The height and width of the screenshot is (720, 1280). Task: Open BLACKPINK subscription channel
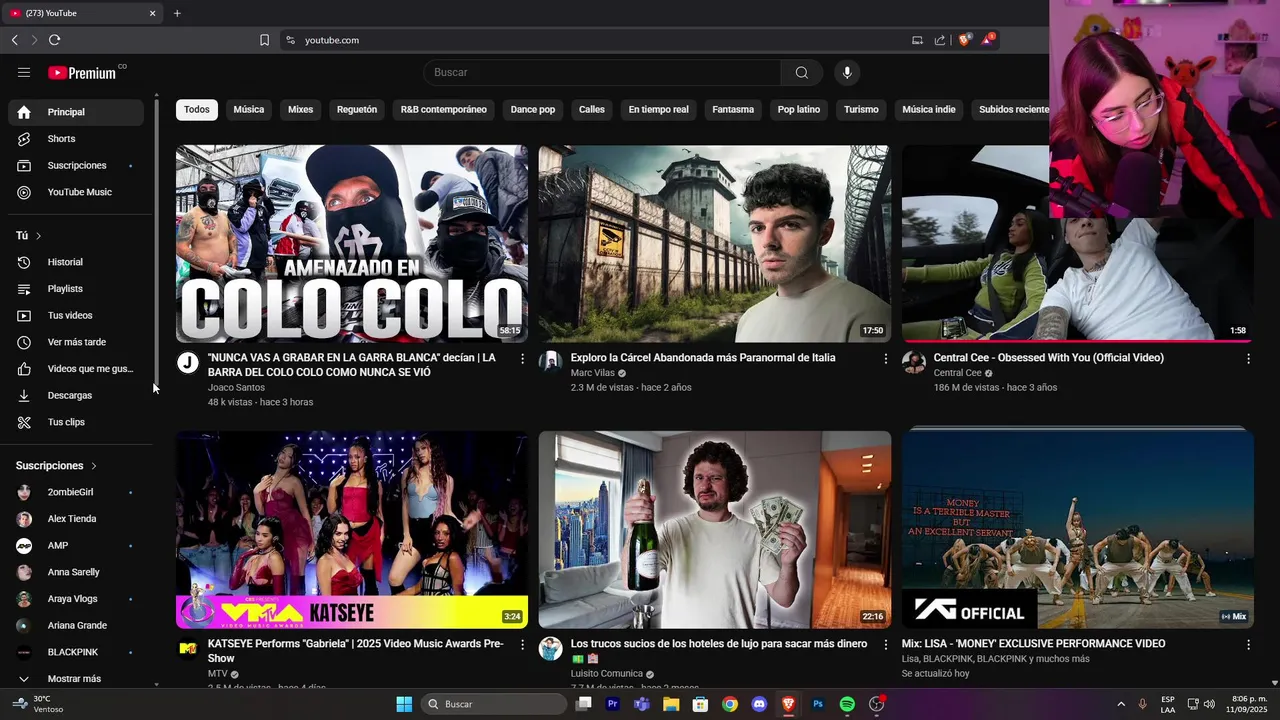[76, 652]
